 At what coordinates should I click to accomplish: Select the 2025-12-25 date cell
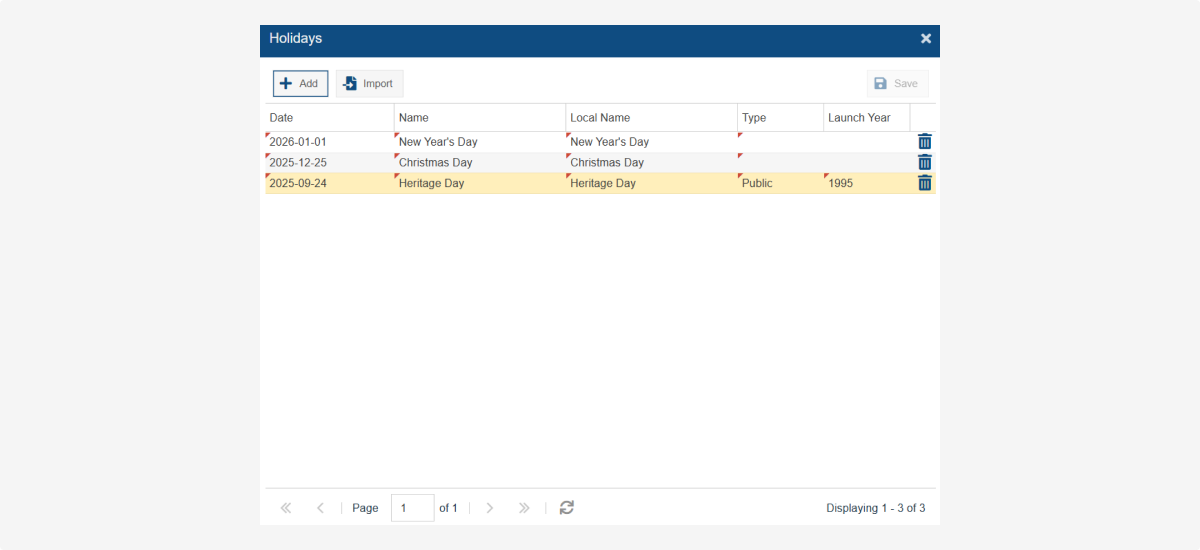pyautogui.click(x=329, y=163)
